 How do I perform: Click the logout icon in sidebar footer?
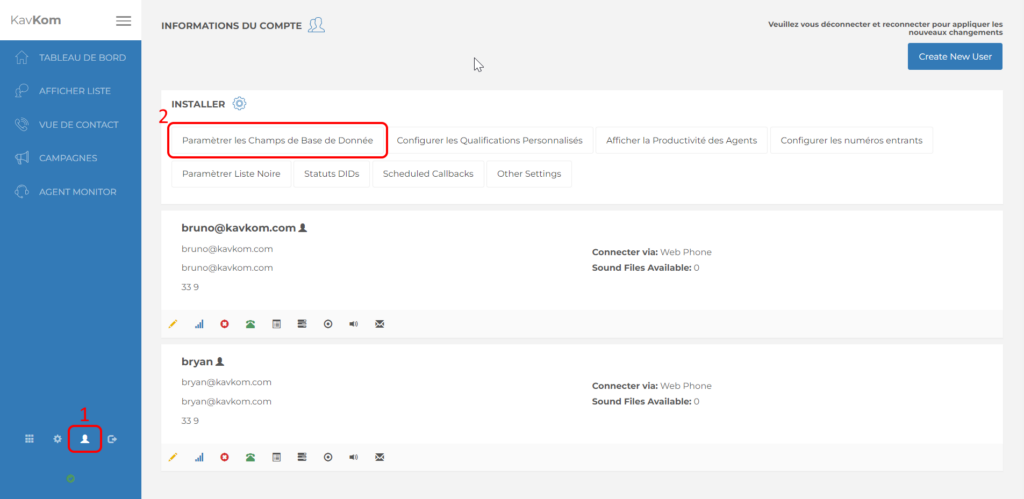tap(112, 438)
